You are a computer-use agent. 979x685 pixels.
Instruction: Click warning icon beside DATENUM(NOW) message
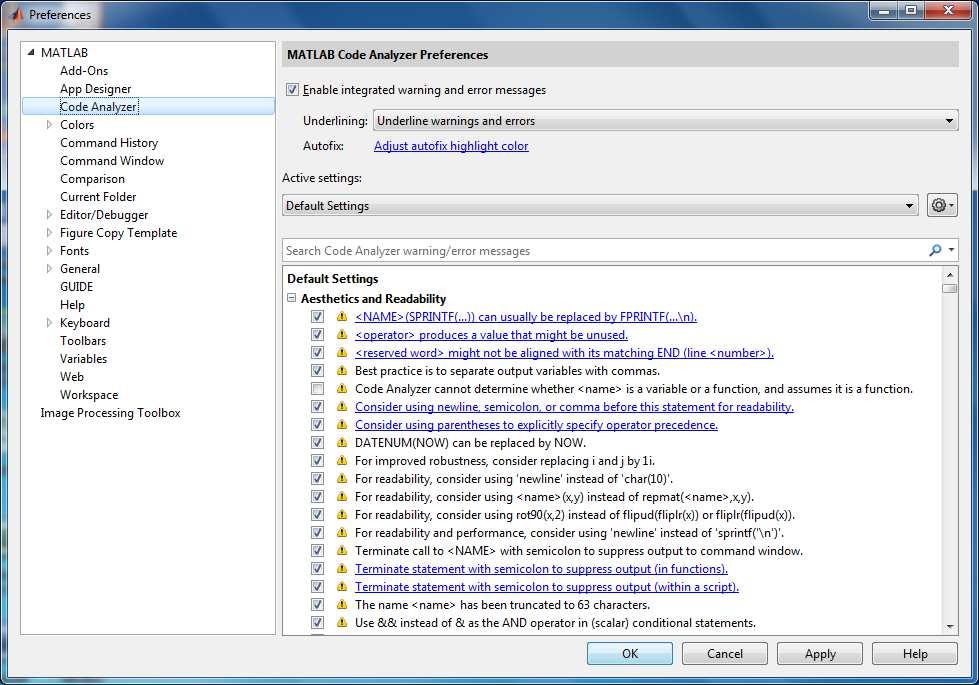point(342,442)
